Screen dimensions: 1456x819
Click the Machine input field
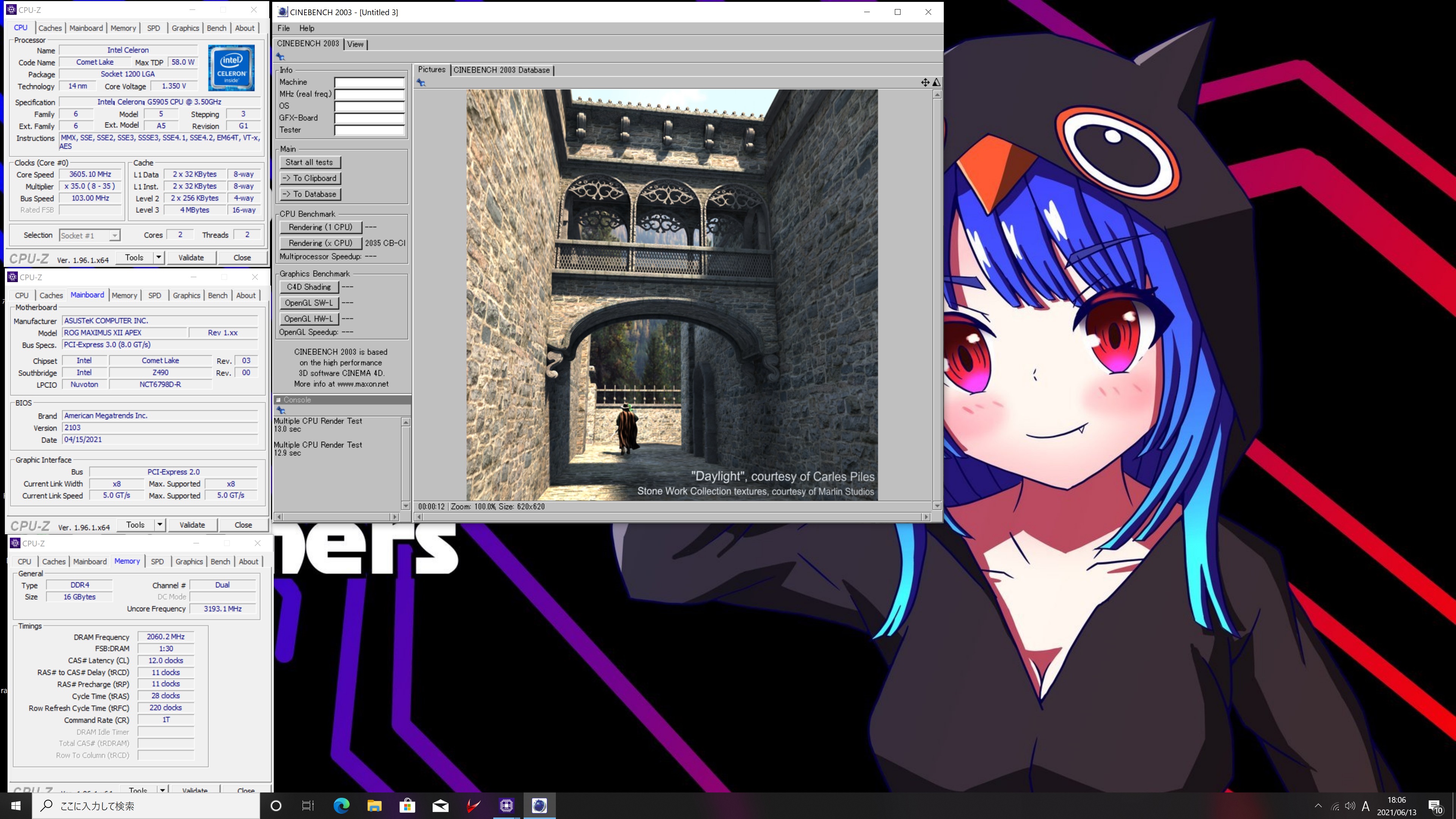click(x=370, y=83)
